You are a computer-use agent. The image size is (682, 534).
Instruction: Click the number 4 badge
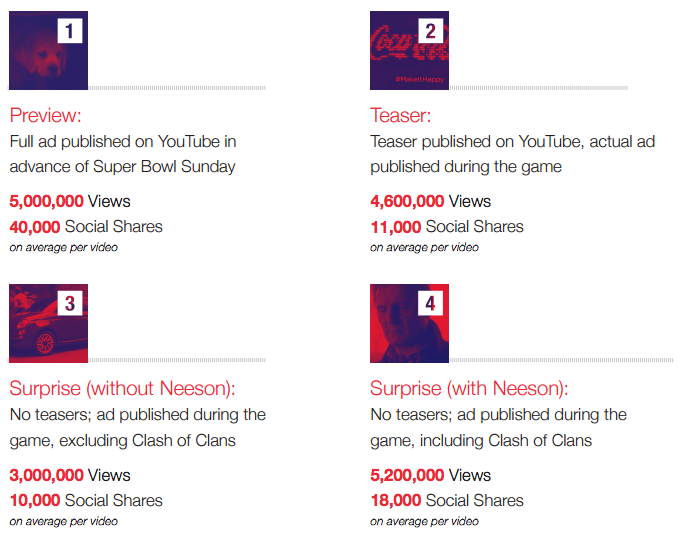(431, 304)
